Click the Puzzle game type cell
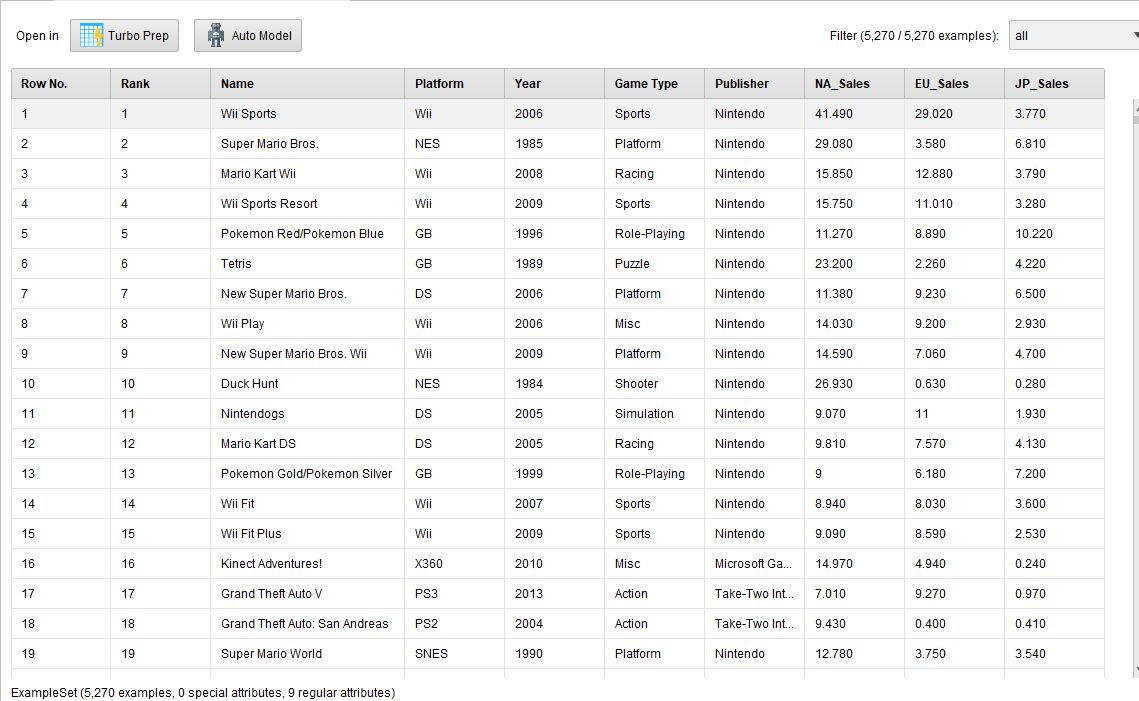Viewport: 1139px width, 701px height. (654, 264)
